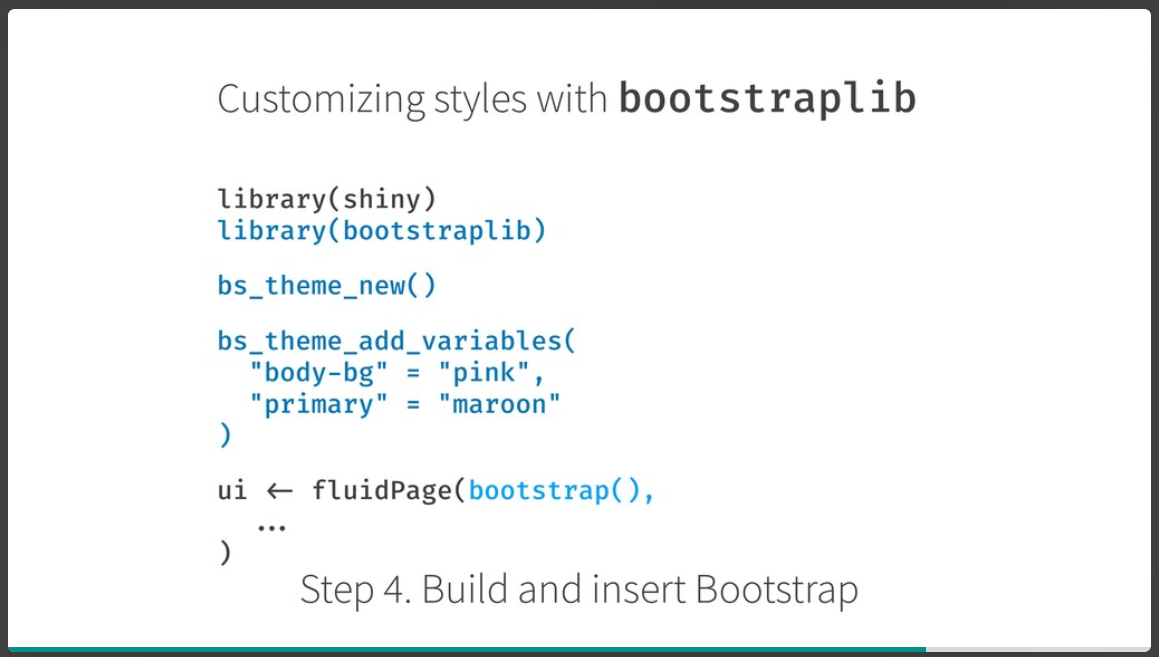
Task: Click the '"body-bg" = "pink",' line
Action: point(397,372)
